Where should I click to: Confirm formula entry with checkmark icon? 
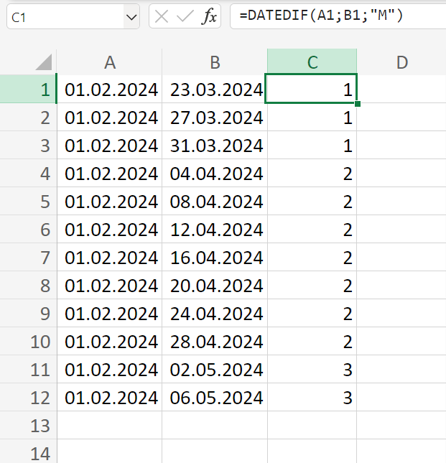(x=185, y=16)
